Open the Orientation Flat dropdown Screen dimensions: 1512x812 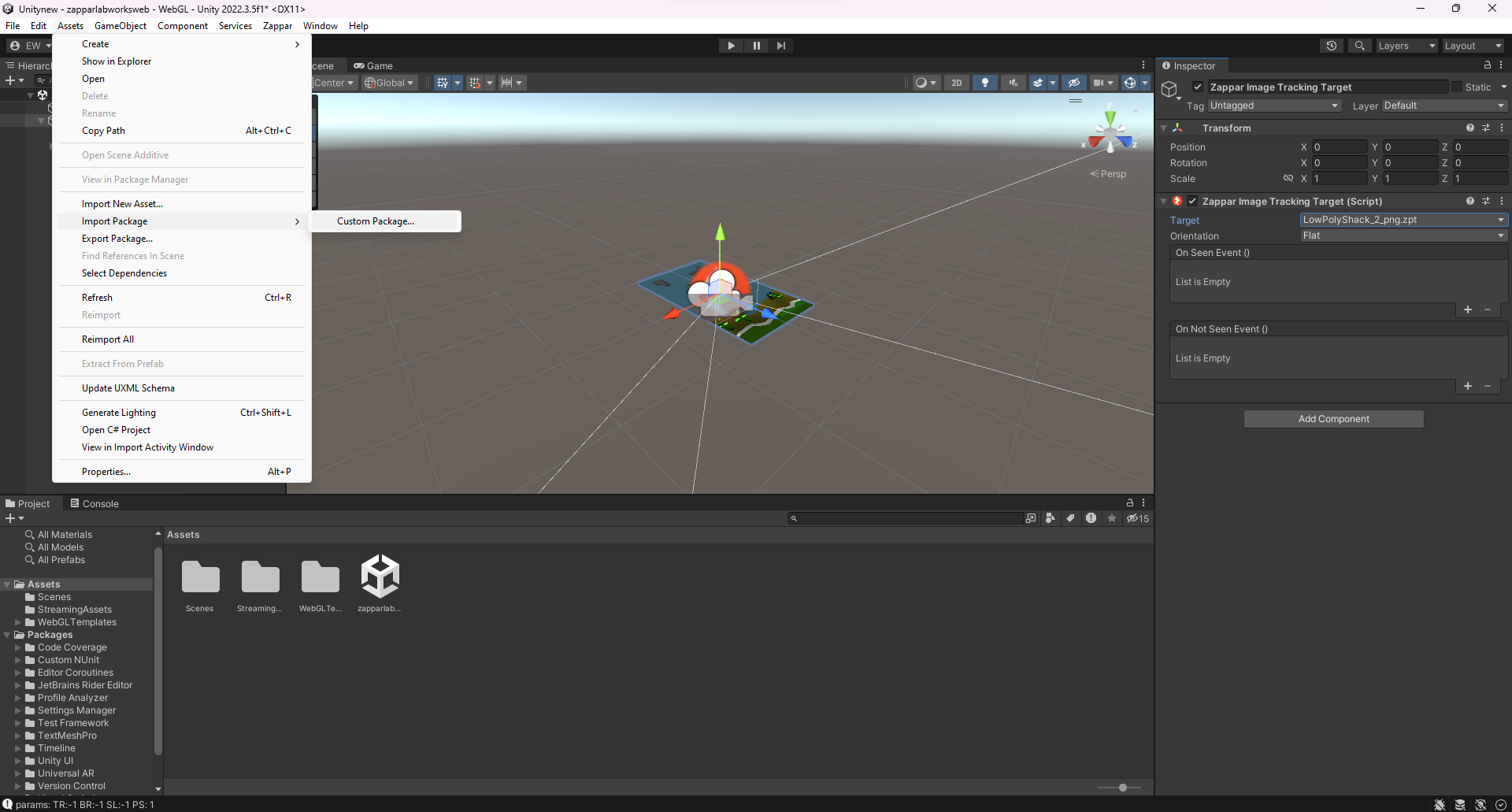pos(1403,235)
